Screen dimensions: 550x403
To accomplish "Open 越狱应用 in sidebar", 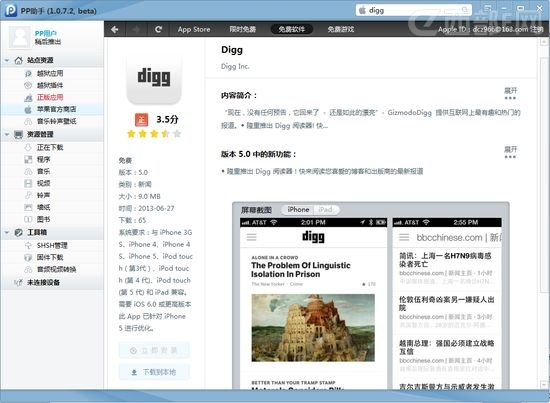I will pos(50,73).
